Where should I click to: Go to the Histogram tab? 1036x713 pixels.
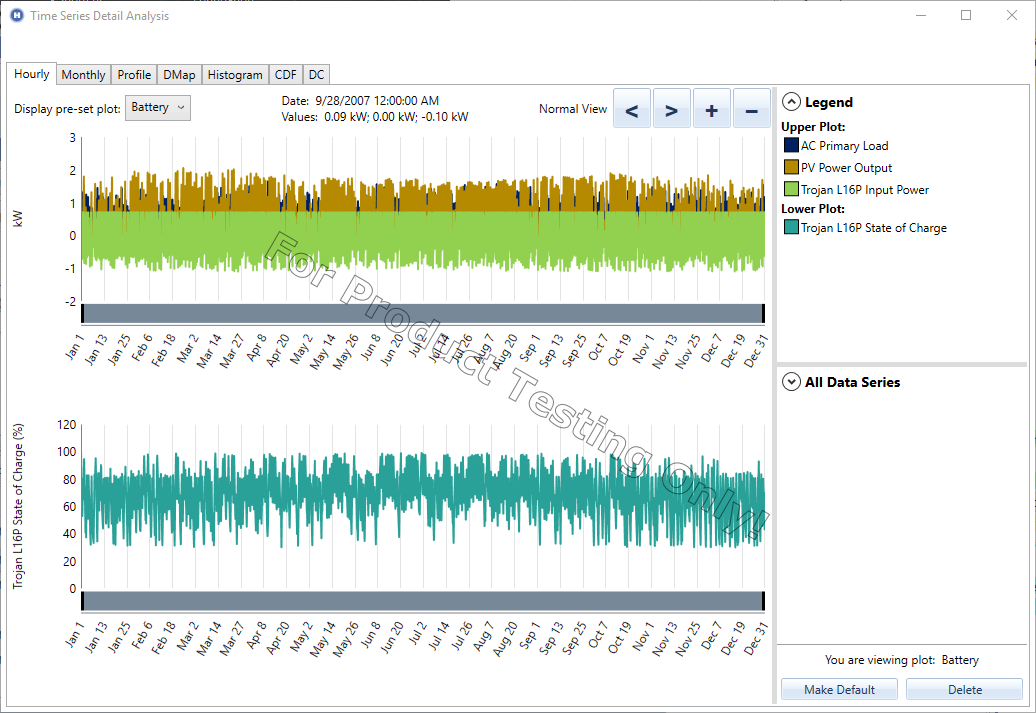pyautogui.click(x=235, y=75)
